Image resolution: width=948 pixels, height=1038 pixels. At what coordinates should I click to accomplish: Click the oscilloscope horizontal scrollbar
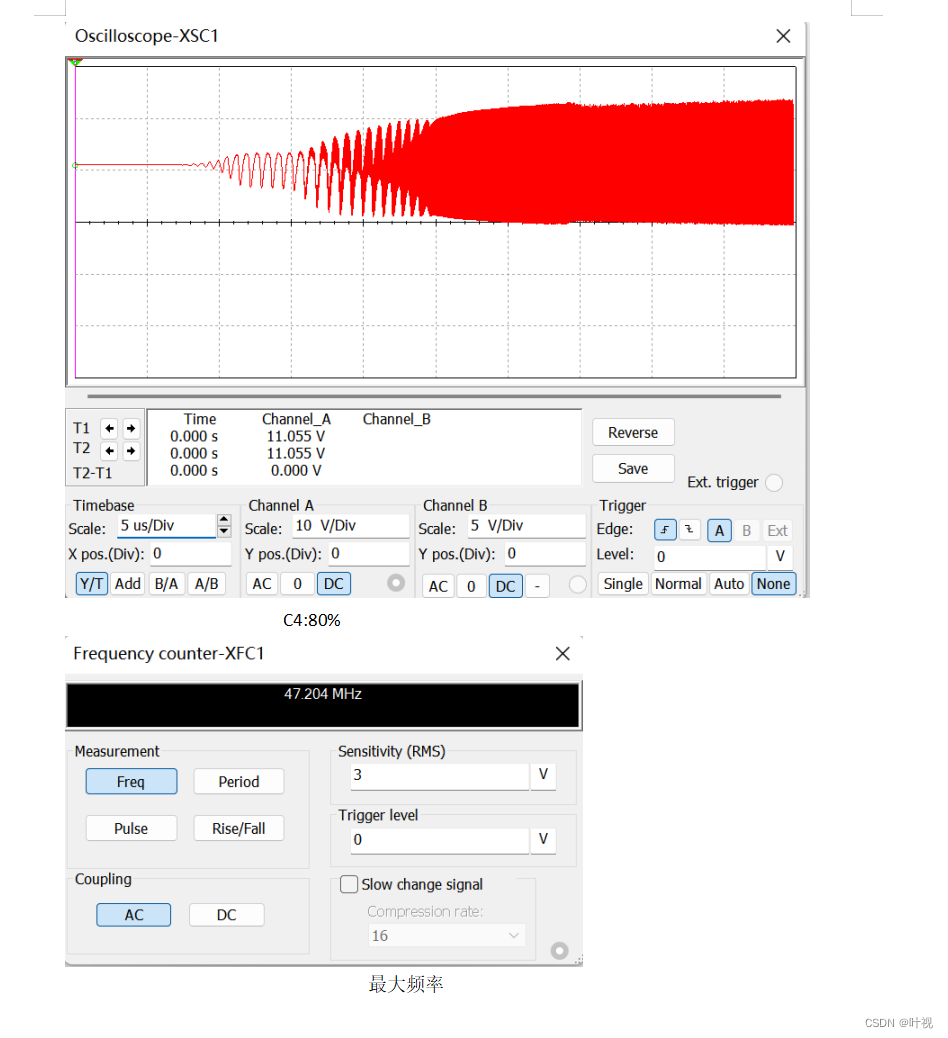[x=434, y=396]
